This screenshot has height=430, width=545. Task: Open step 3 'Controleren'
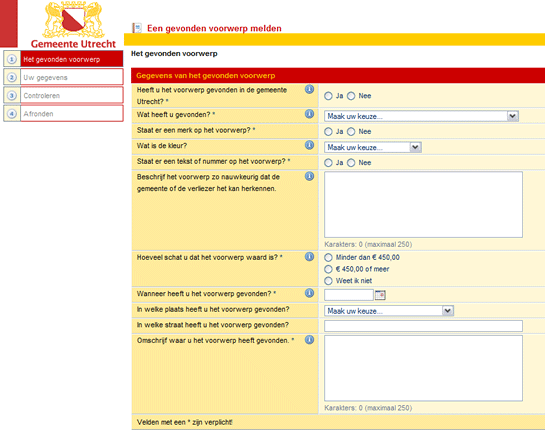[63, 95]
